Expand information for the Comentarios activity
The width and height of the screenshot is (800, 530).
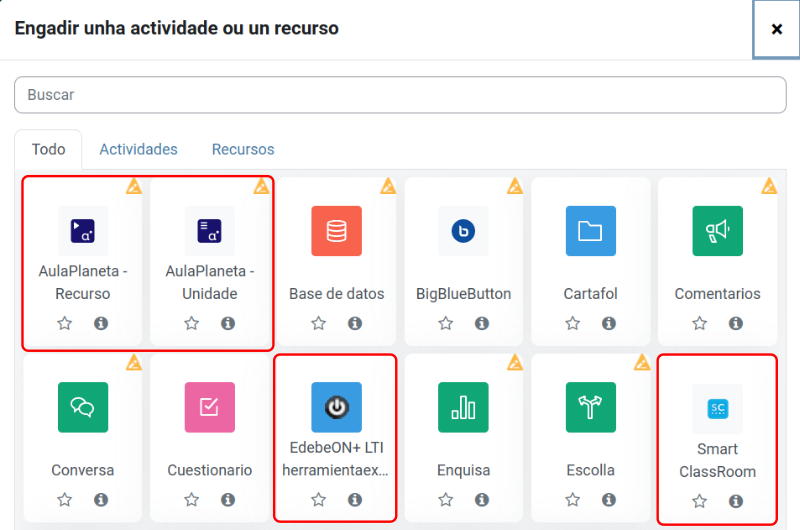click(735, 323)
